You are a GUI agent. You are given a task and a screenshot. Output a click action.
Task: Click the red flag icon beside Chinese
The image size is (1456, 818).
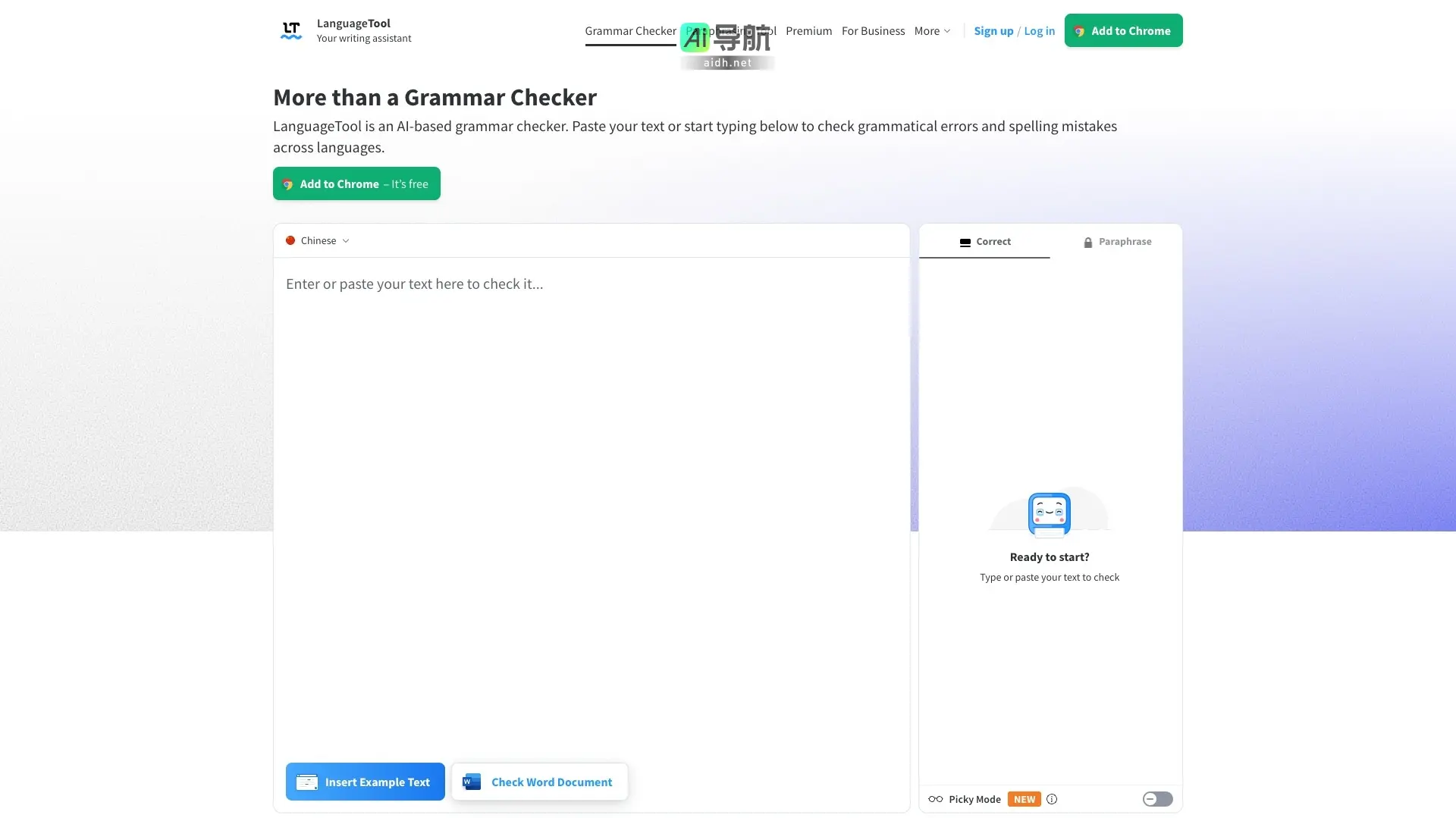pos(291,240)
